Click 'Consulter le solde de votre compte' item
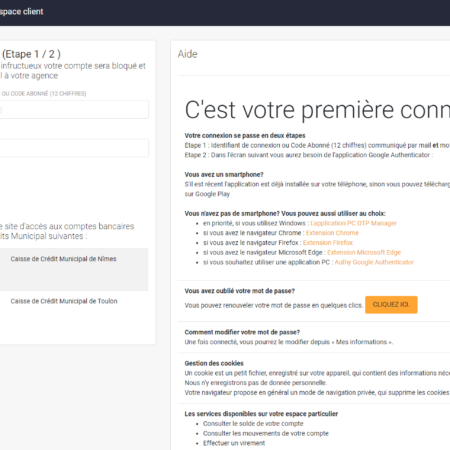The image size is (450, 450). pyautogui.click(x=253, y=423)
